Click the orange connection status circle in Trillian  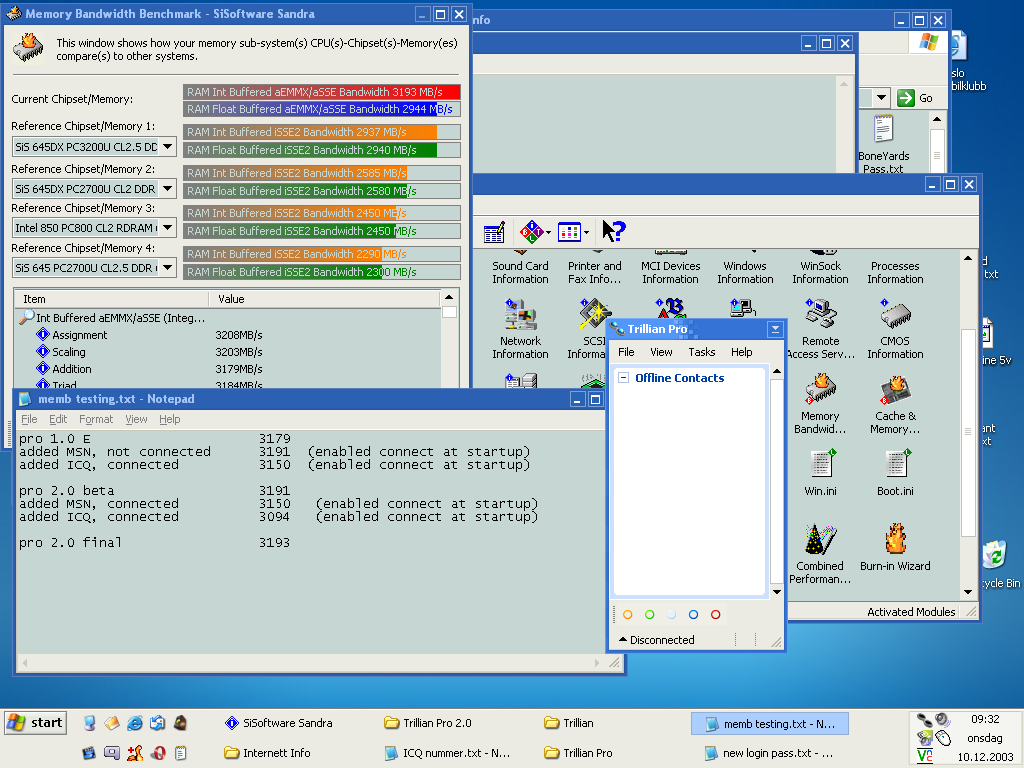point(628,615)
